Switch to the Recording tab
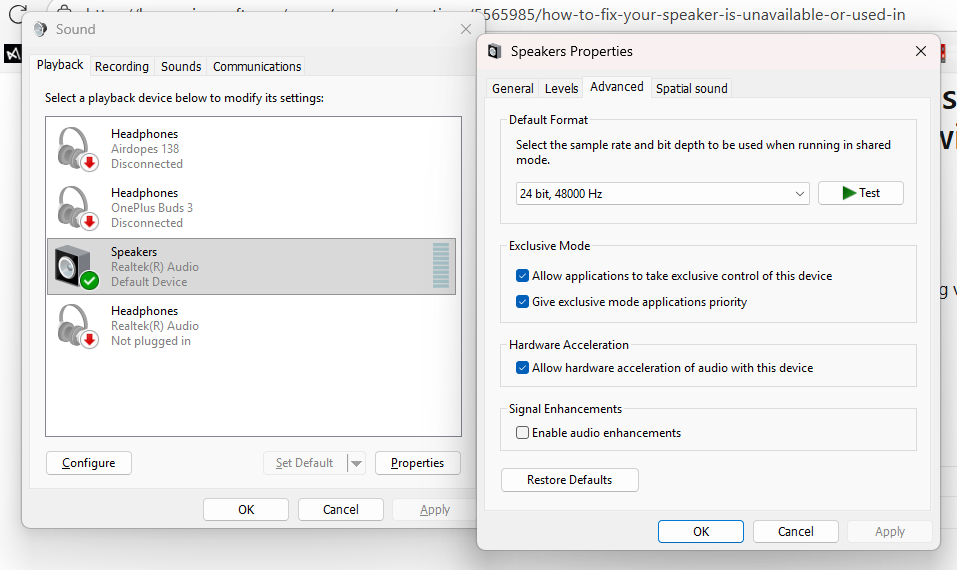Image resolution: width=957 pixels, height=570 pixels. (121, 67)
